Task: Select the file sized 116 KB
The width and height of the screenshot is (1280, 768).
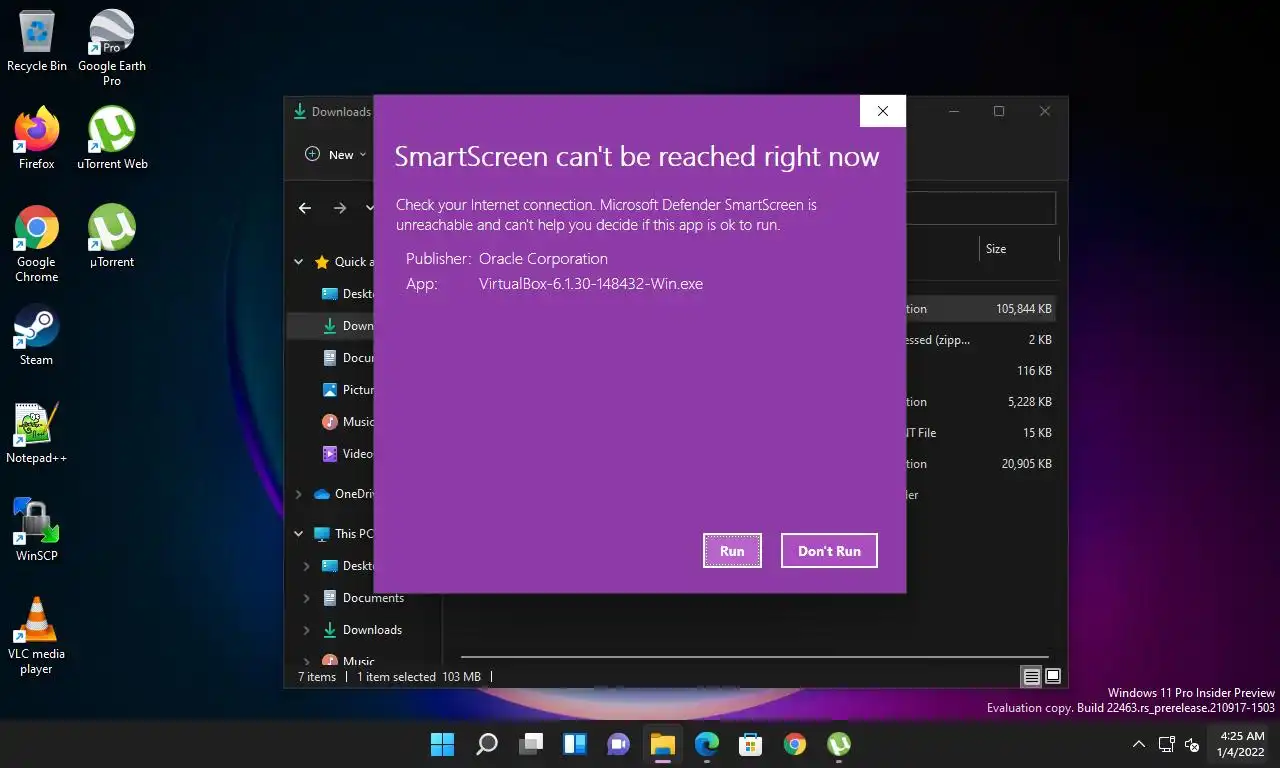Action: [980, 371]
